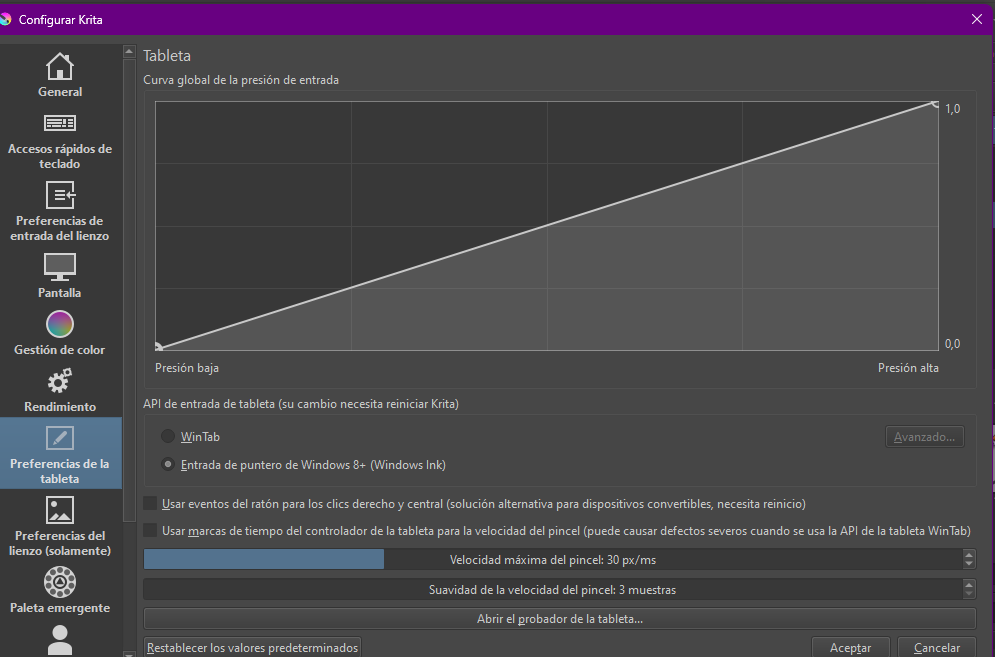Screen dimensions: 995x657
Task: Select the high-pressure curve point
Action: coord(935,103)
